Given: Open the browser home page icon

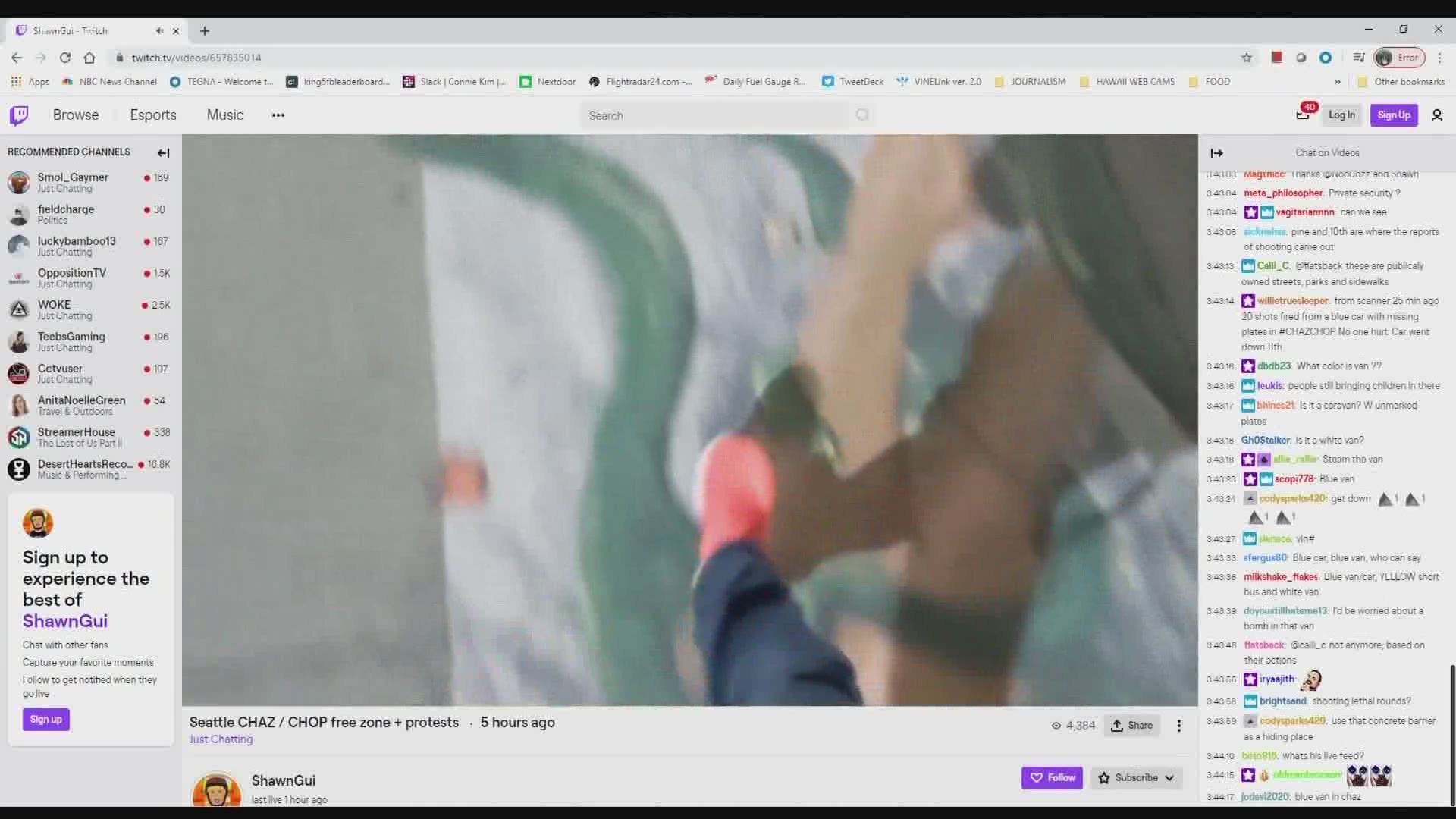Looking at the screenshot, I should [x=89, y=58].
